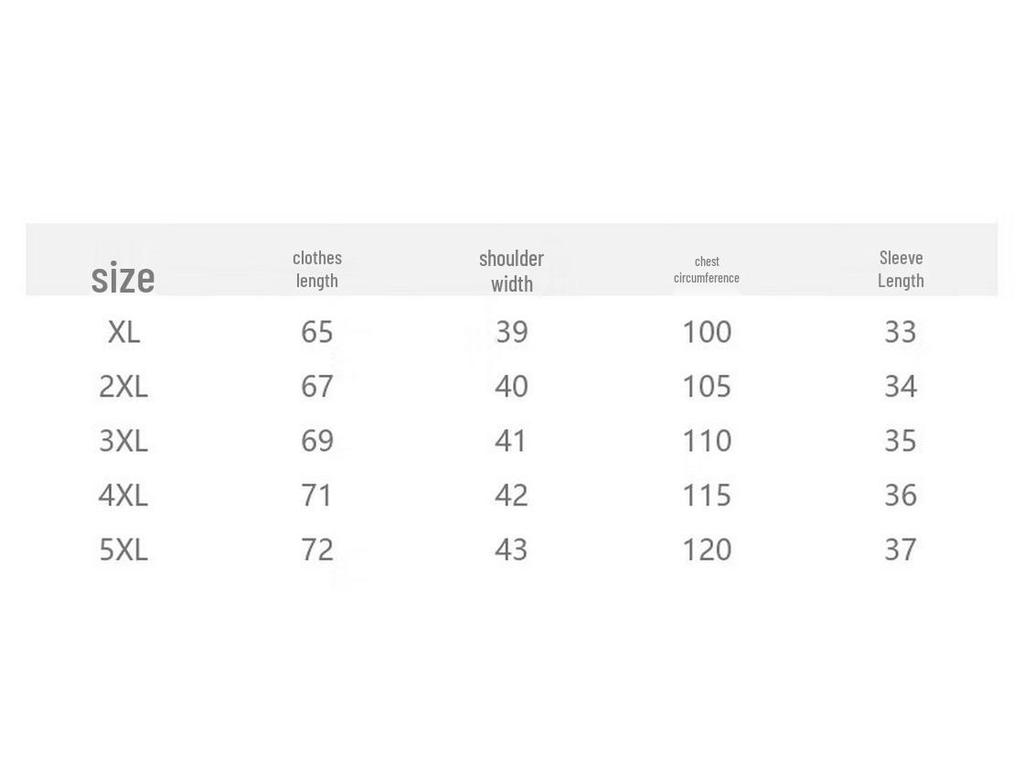Click the 'chest circumference' header label
The width and height of the screenshot is (1024, 768).
(x=706, y=269)
